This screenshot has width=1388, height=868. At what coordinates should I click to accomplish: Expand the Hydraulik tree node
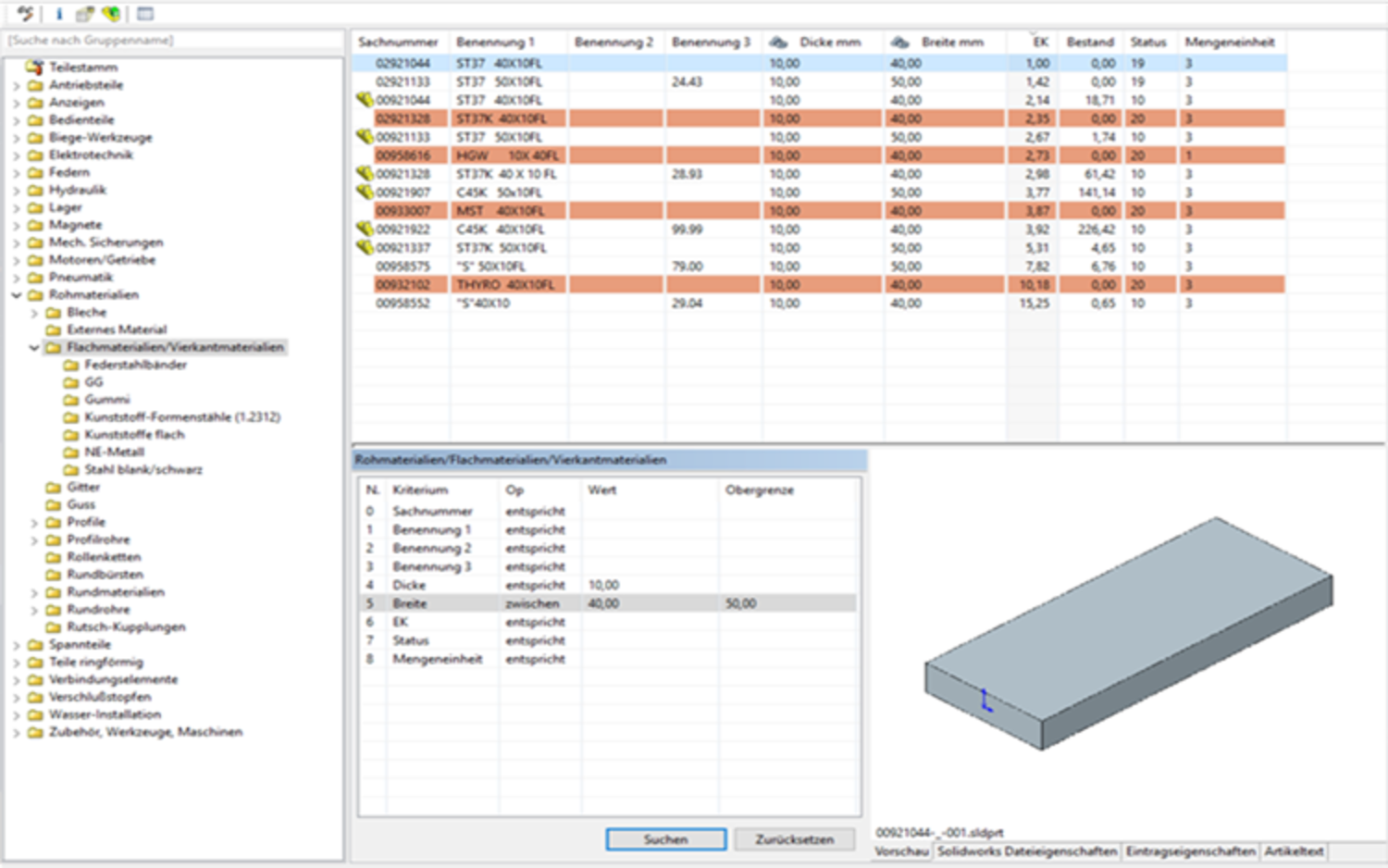click(x=16, y=191)
